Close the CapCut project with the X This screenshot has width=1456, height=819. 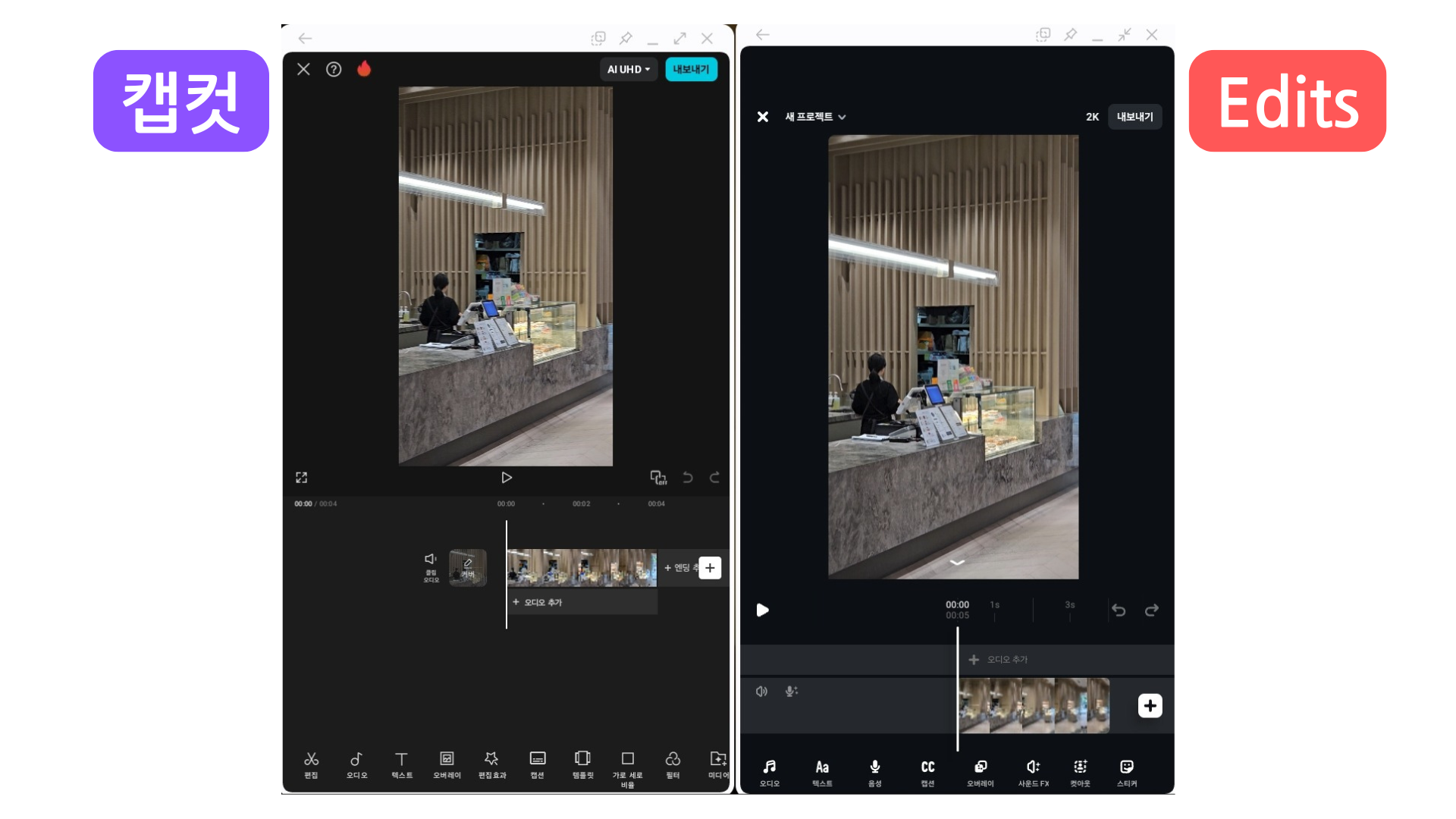pyautogui.click(x=303, y=69)
